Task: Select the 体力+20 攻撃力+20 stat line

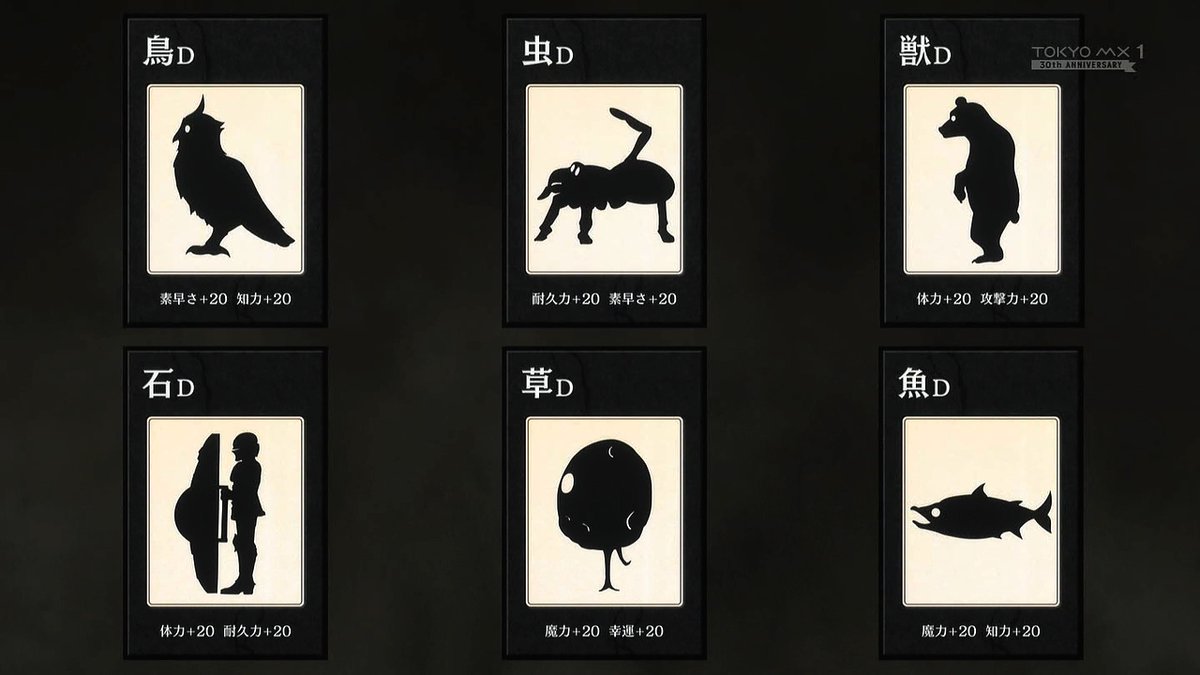Action: [x=982, y=299]
